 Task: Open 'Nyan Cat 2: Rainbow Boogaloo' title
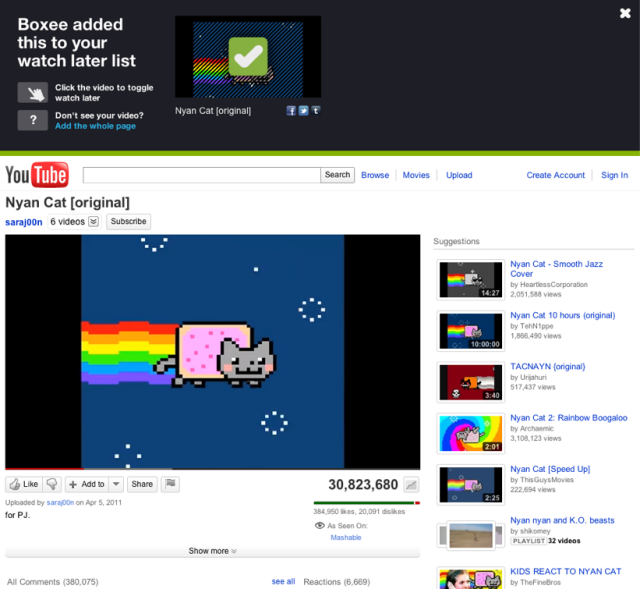[569, 418]
